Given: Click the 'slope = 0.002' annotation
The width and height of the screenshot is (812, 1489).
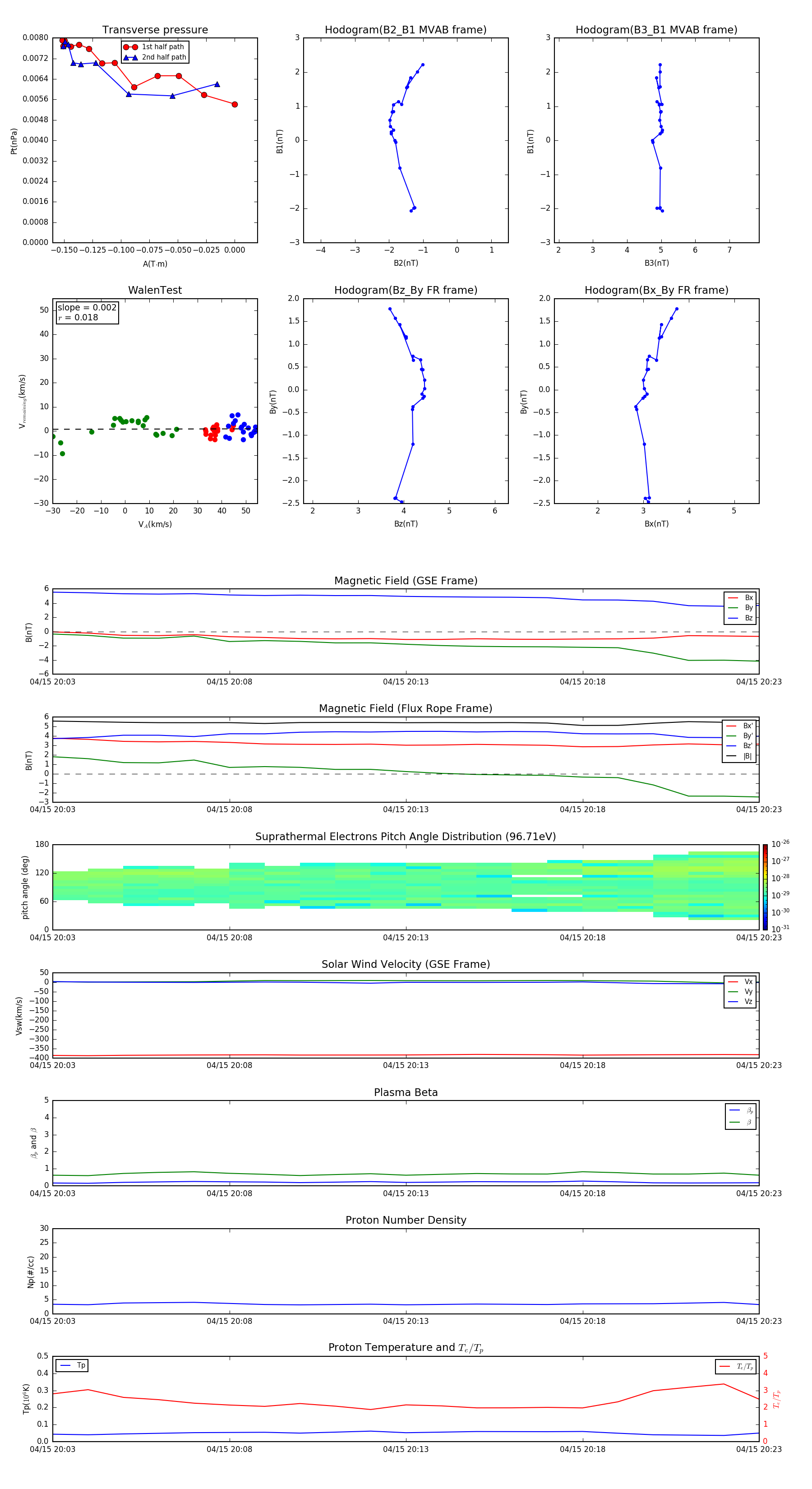Looking at the screenshot, I should click(x=87, y=308).
